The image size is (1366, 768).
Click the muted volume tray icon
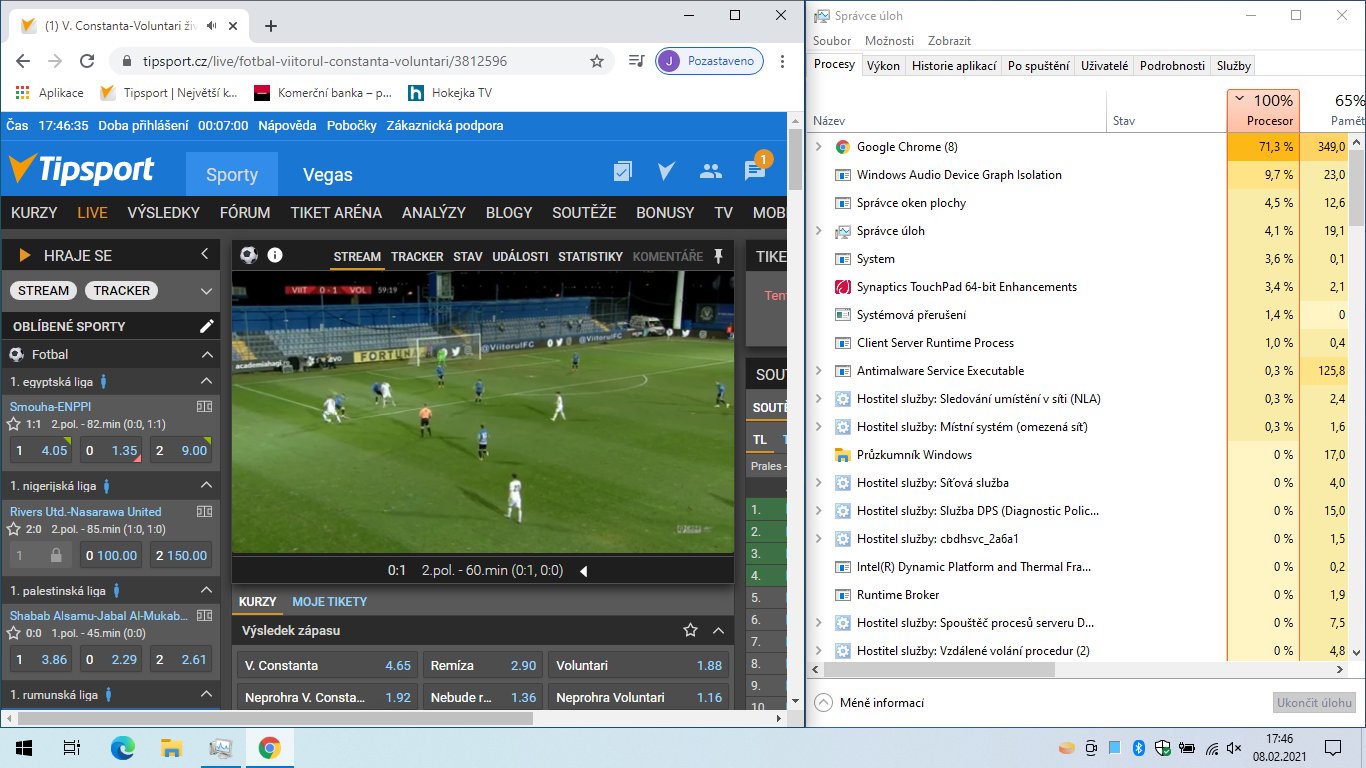tap(1235, 748)
